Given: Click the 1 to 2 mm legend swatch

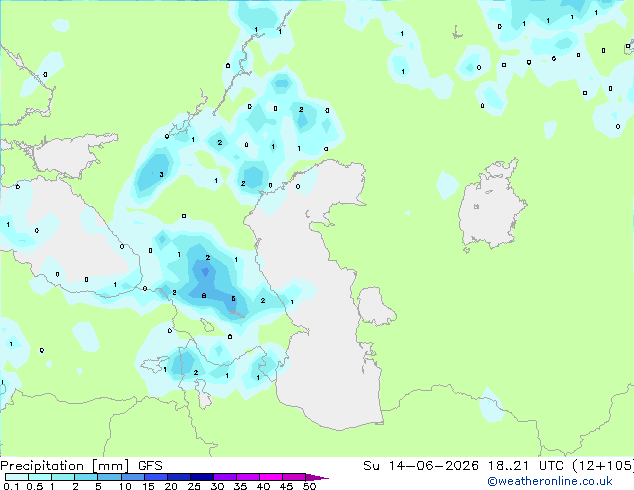Looking at the screenshot, I should click(x=63, y=477).
